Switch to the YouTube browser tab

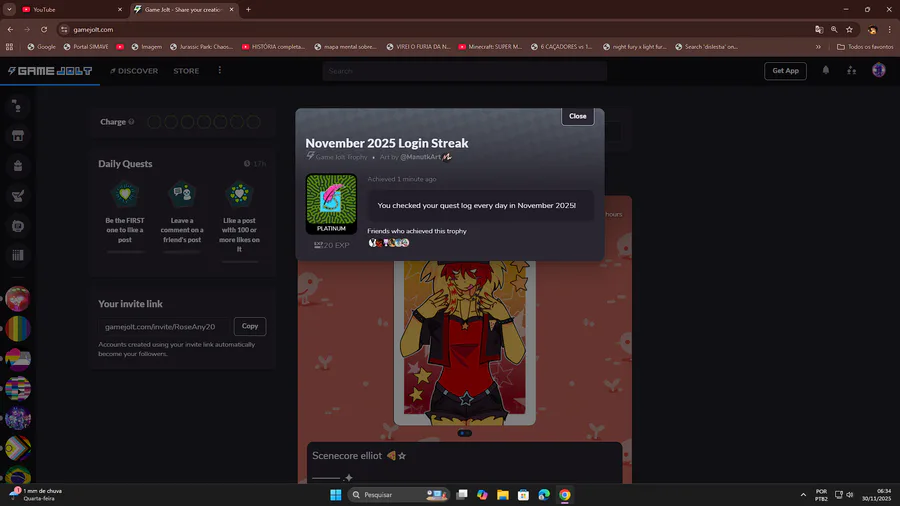click(x=71, y=9)
